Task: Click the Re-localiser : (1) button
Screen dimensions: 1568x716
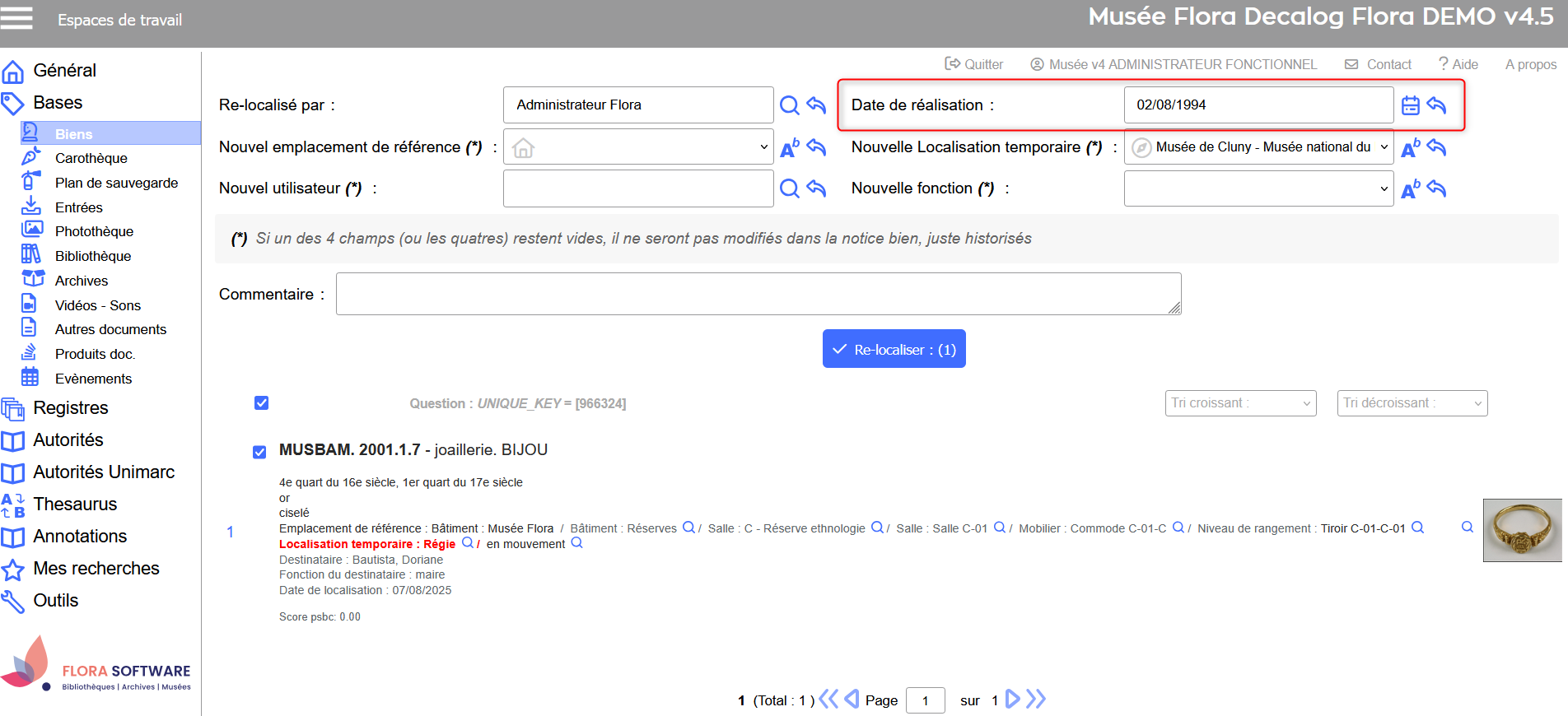Action: 894,349
